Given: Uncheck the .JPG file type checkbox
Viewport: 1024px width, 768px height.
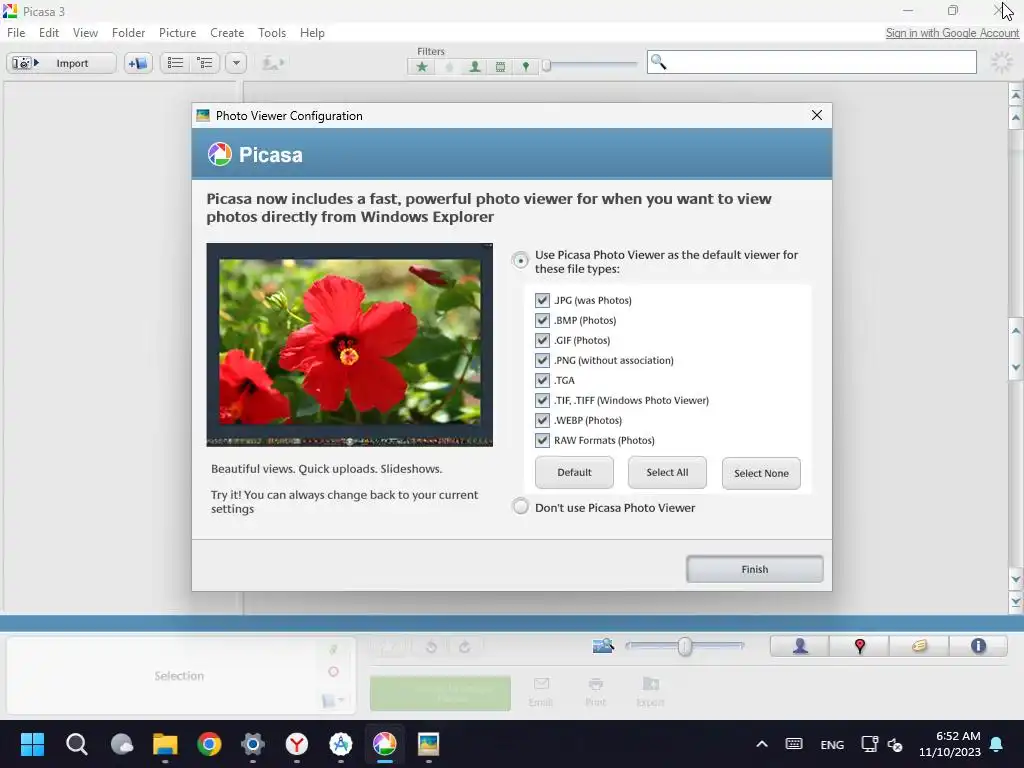Looking at the screenshot, I should click(x=542, y=300).
